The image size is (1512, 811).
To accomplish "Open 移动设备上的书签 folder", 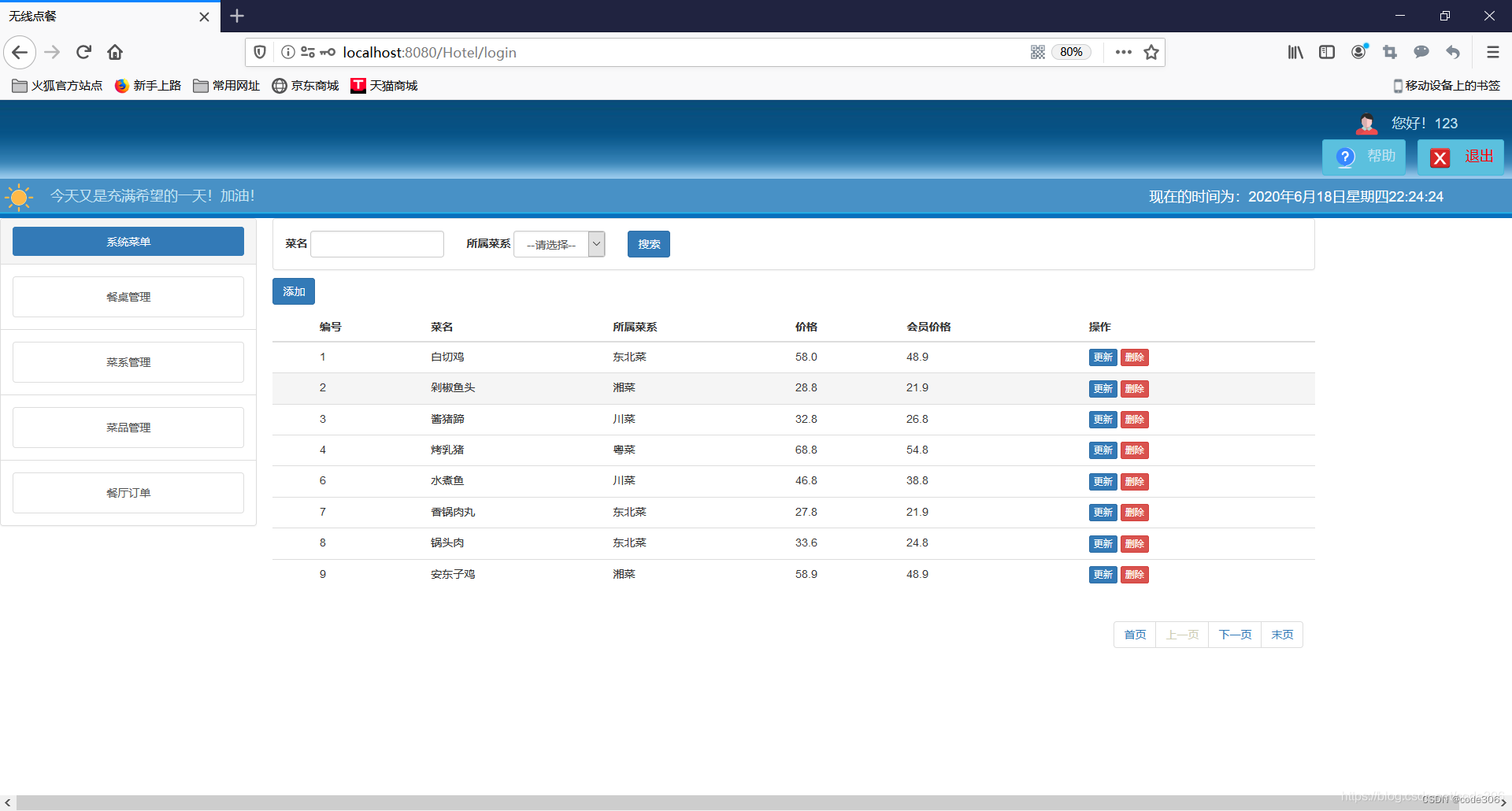I will coord(1447,86).
